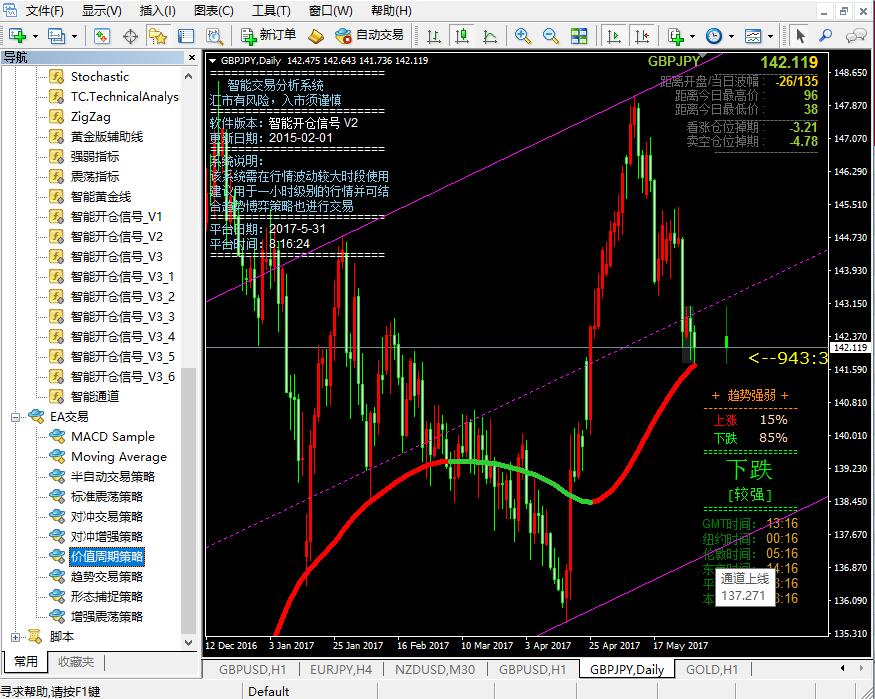Image resolution: width=875 pixels, height=699 pixels.
Task: Switch chart to candlestick display
Action: [462, 36]
